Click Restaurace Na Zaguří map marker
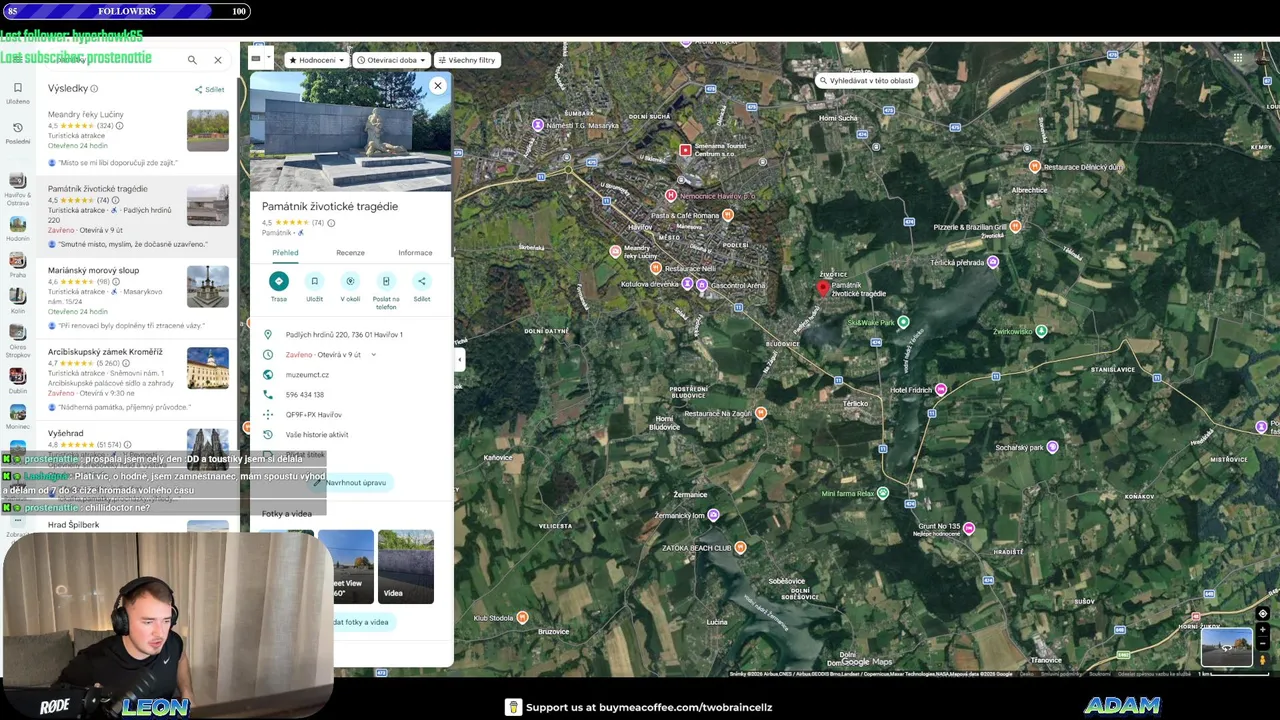Image resolution: width=1280 pixels, height=720 pixels. pos(761,413)
